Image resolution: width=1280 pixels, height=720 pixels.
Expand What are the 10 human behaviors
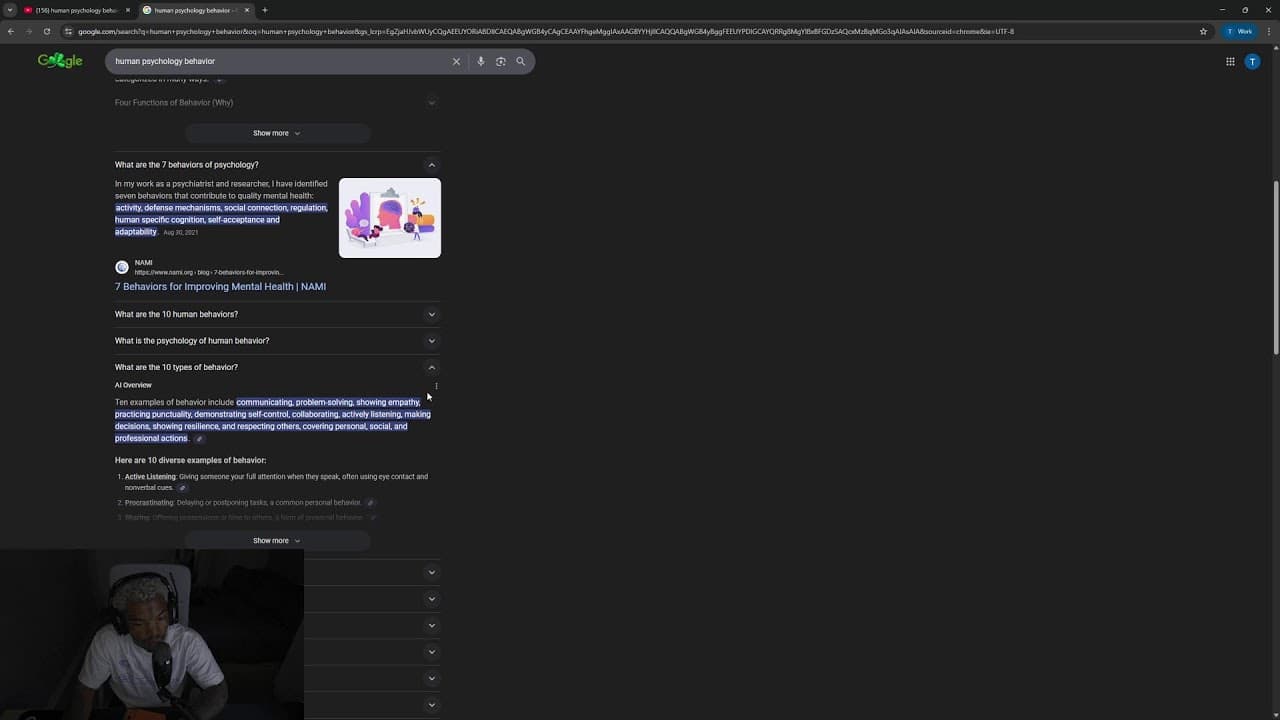pyautogui.click(x=277, y=314)
